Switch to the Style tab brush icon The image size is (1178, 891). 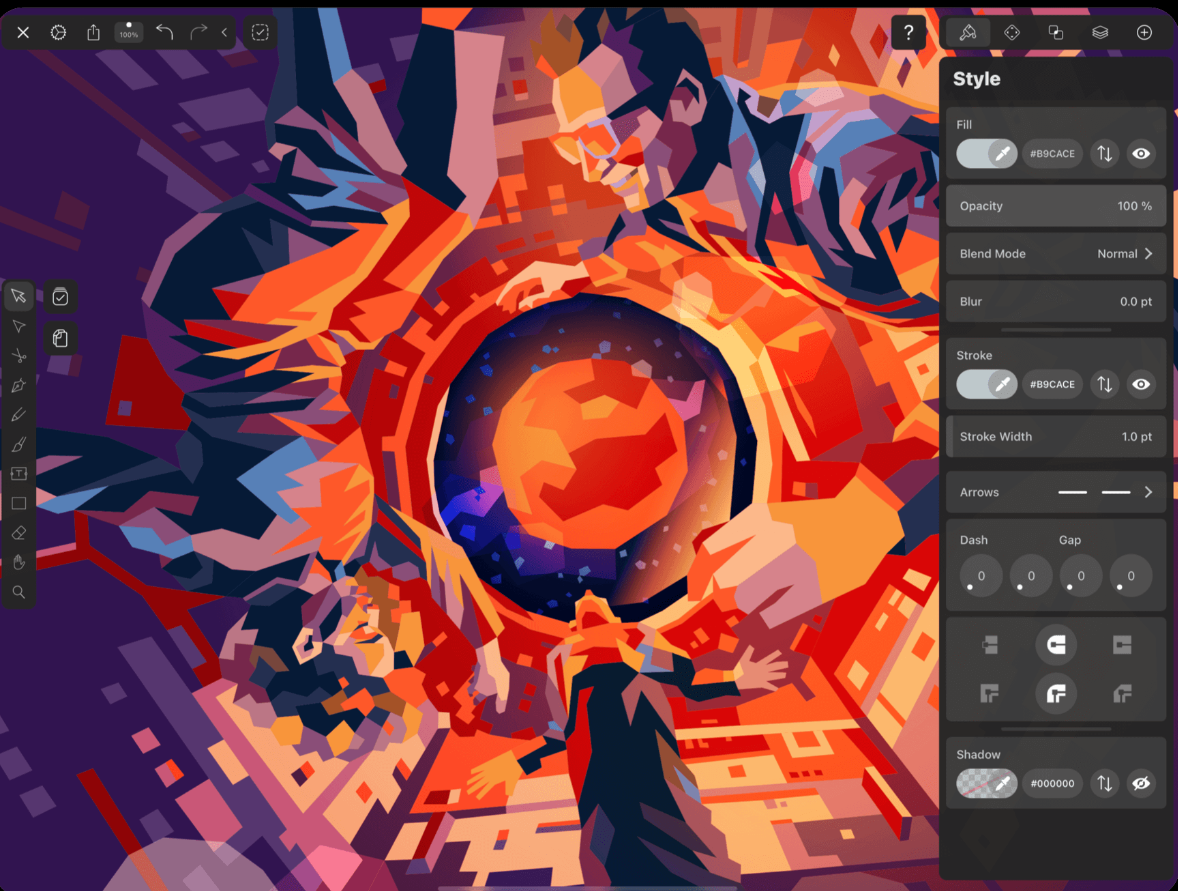pos(968,32)
